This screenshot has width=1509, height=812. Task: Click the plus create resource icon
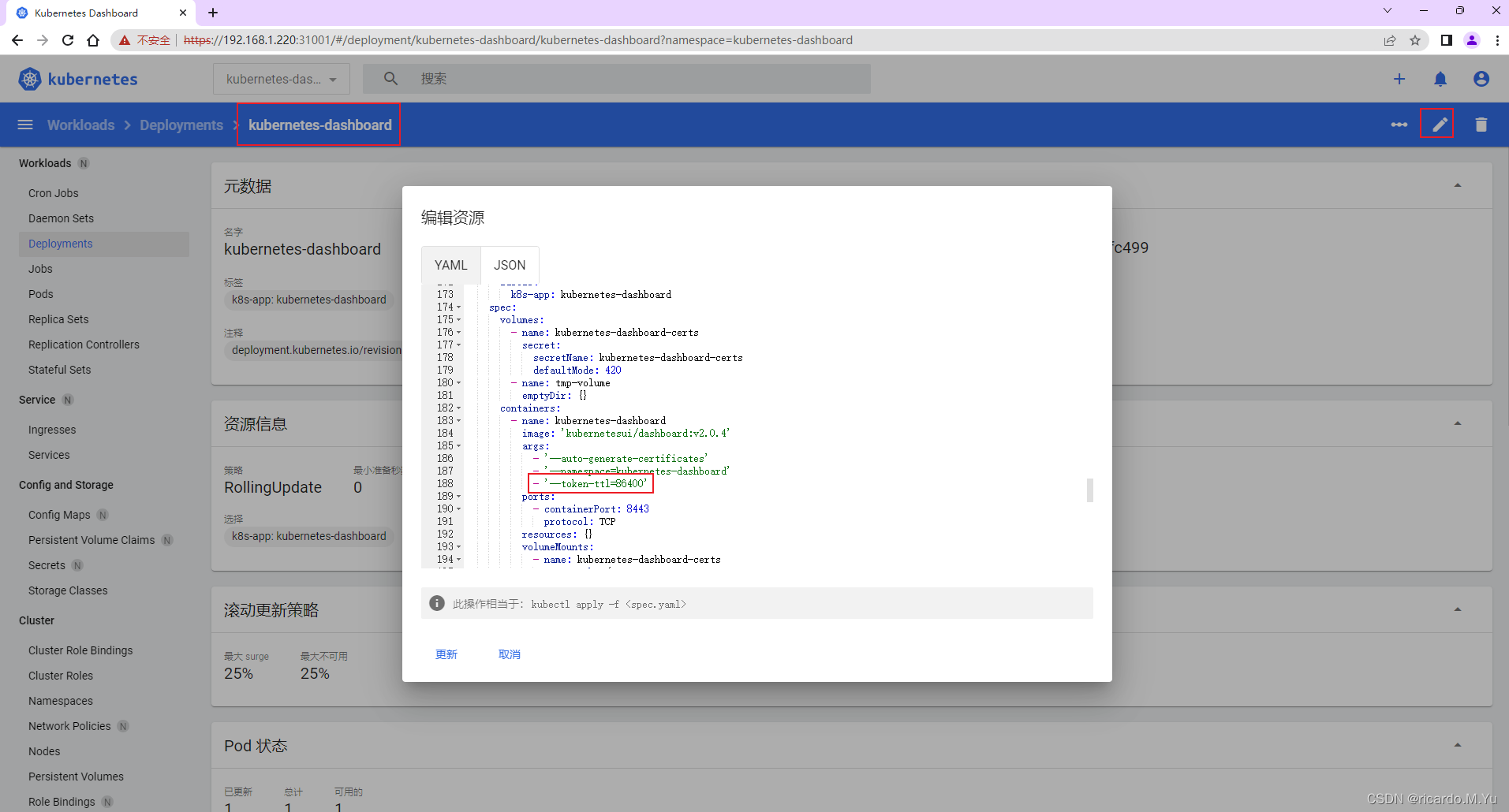tap(1399, 79)
